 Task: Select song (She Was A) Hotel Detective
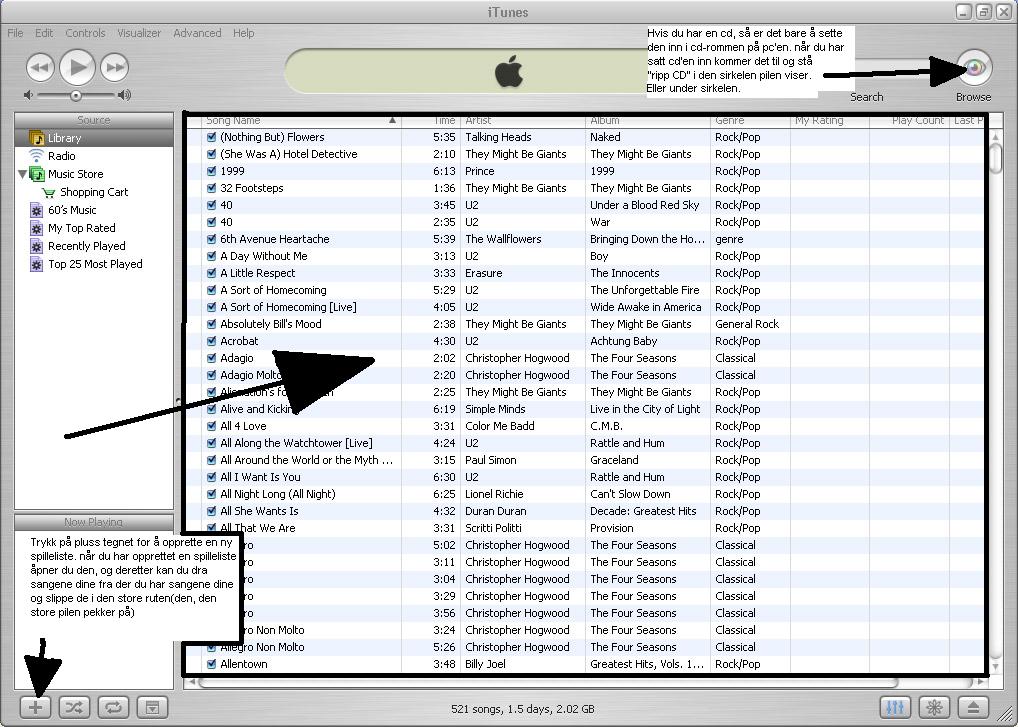[289, 154]
